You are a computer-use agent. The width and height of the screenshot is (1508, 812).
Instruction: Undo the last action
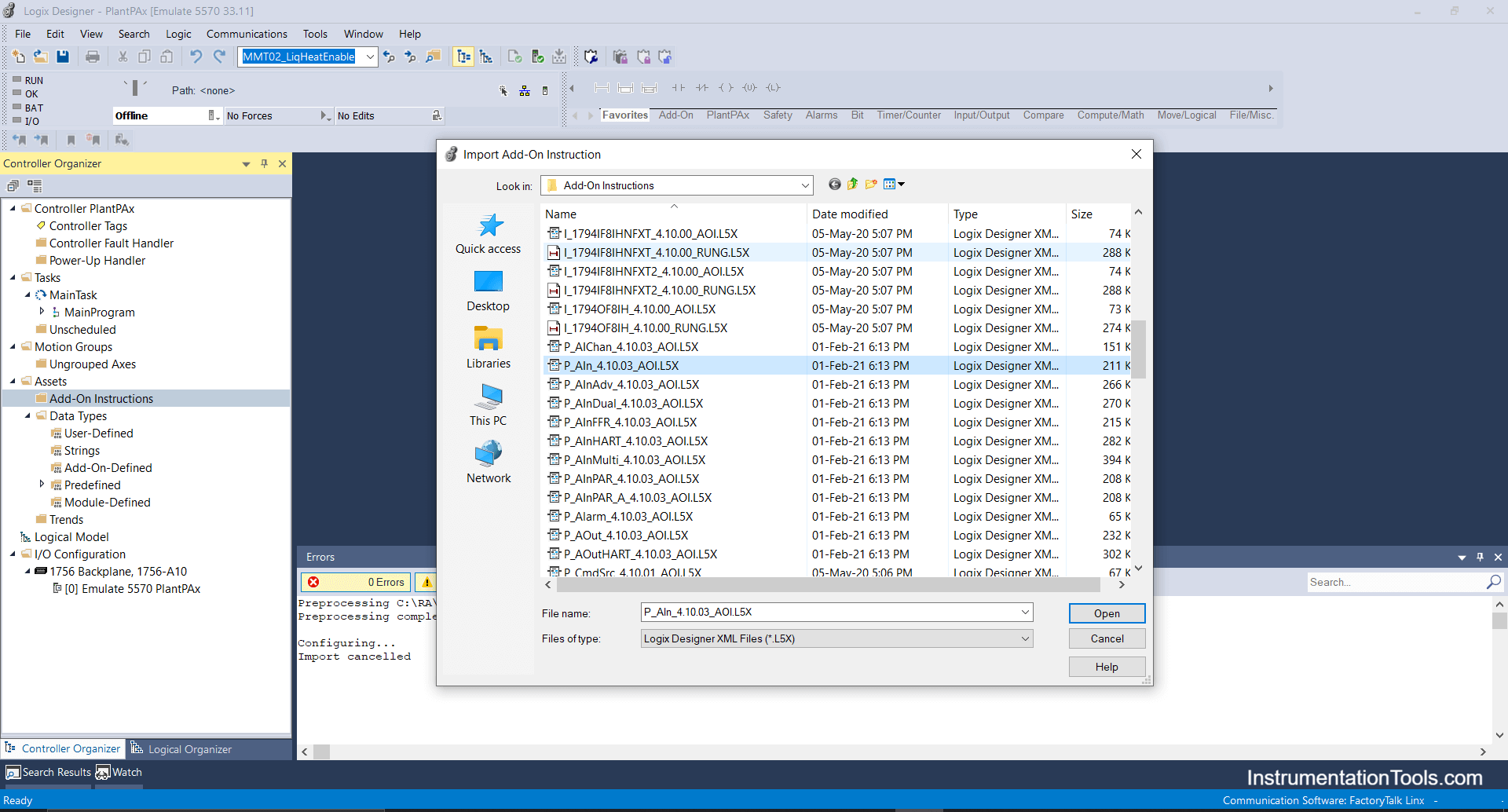tap(196, 57)
